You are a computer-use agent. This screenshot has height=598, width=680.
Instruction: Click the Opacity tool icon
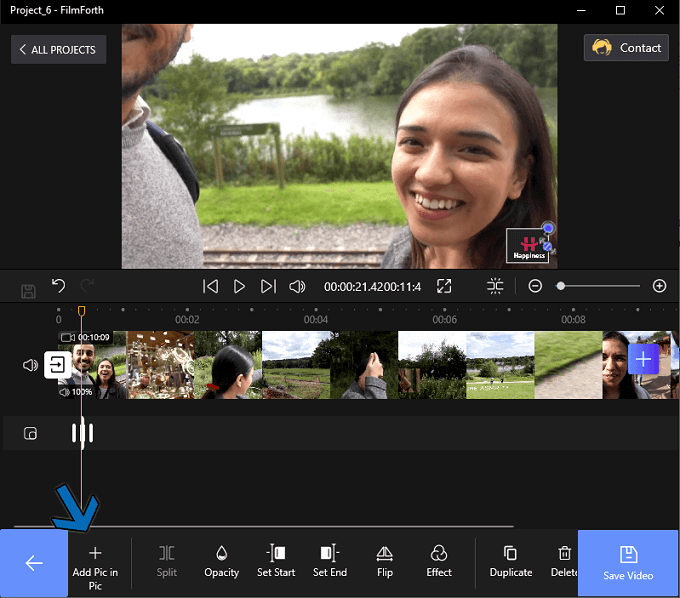[x=222, y=553]
